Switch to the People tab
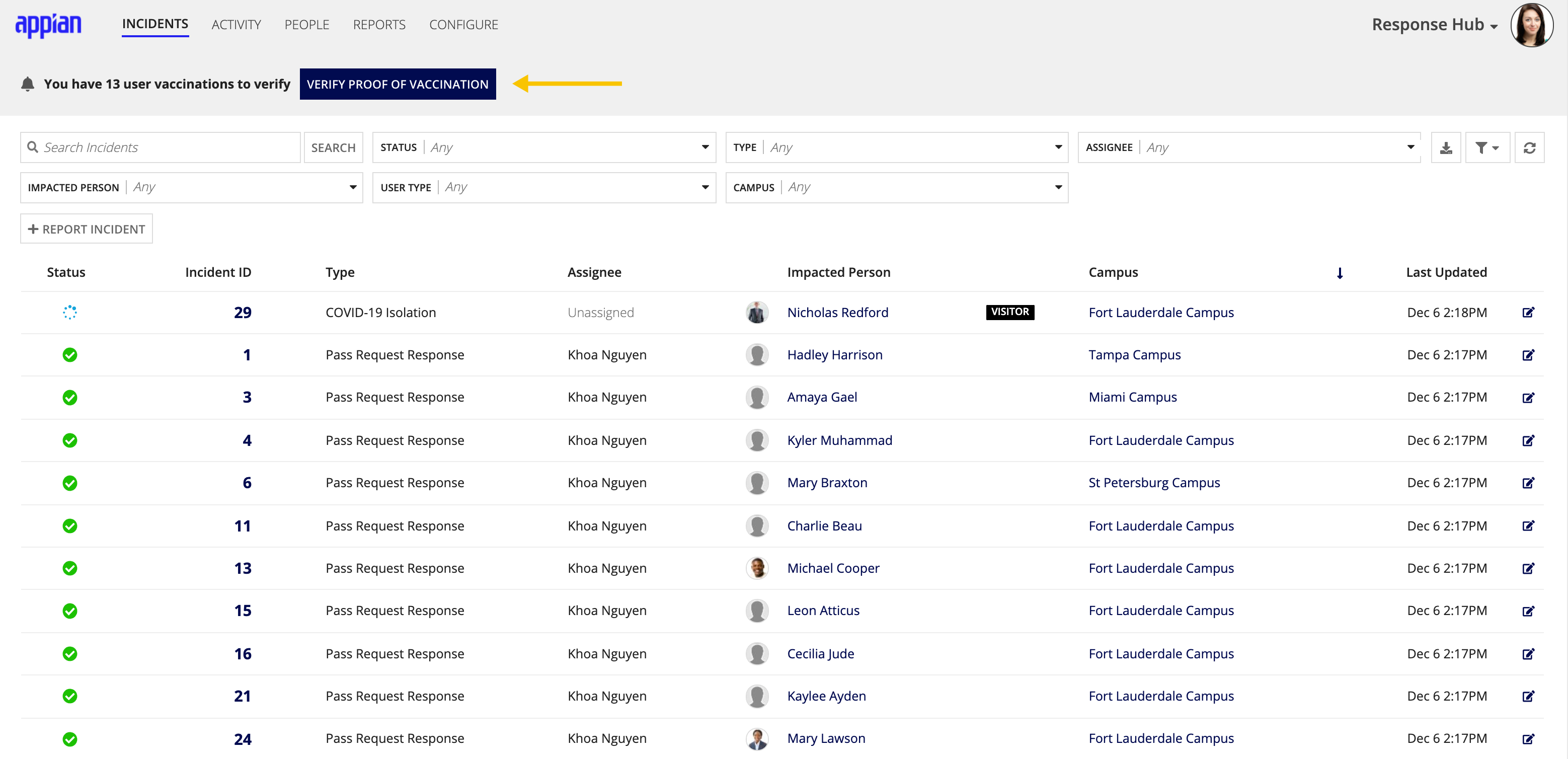Image resolution: width=1568 pixels, height=759 pixels. coord(307,25)
